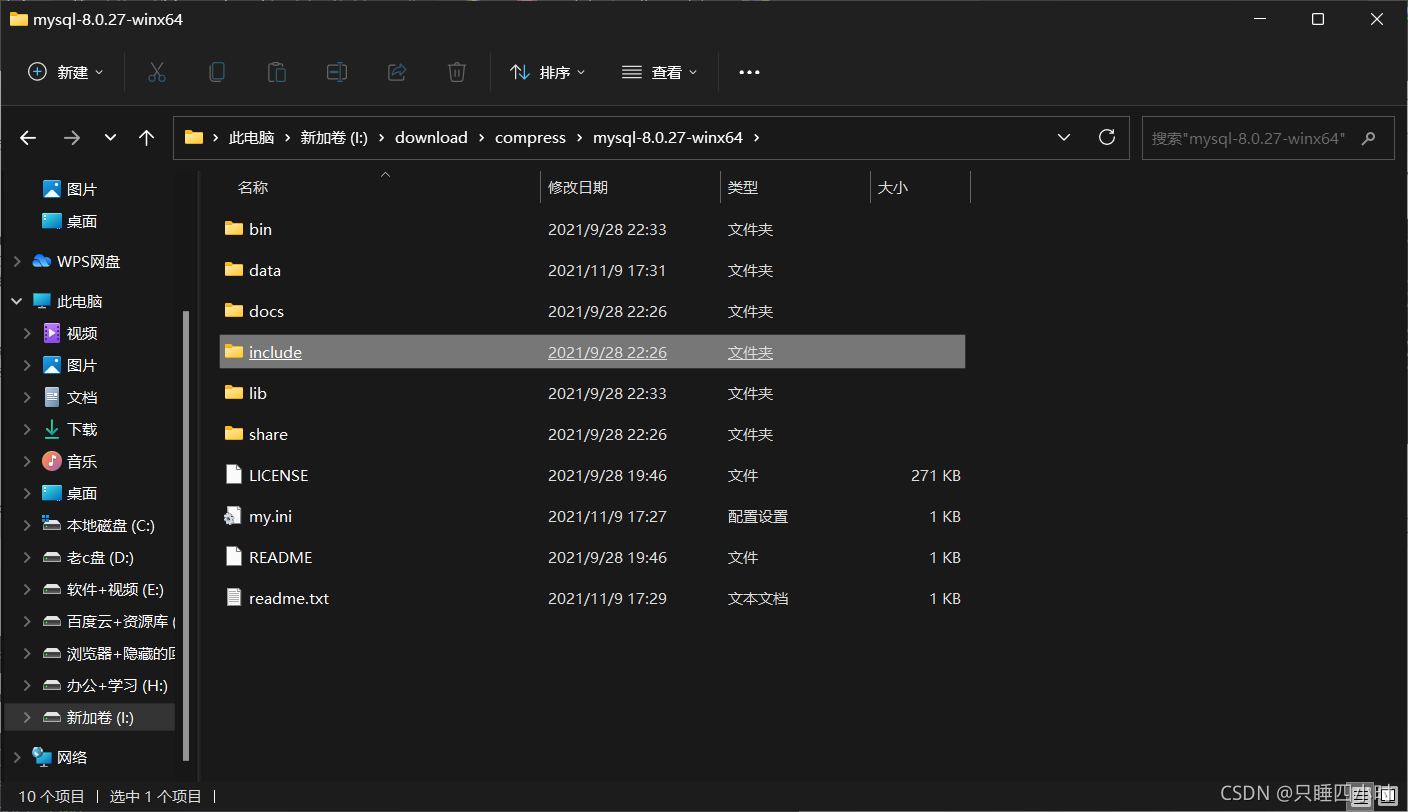Open address bar history dropdown
Screen dimensions: 1408x812
[1064, 137]
